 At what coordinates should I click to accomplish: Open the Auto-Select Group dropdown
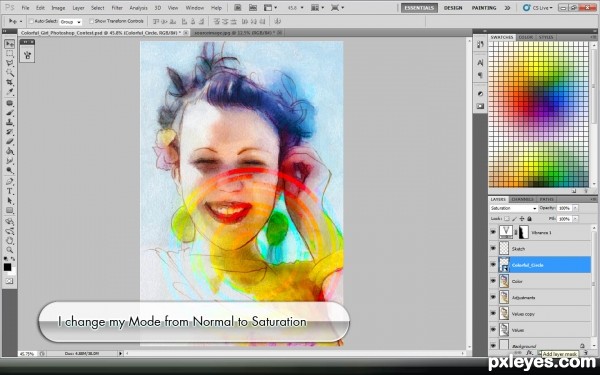pyautogui.click(x=71, y=22)
